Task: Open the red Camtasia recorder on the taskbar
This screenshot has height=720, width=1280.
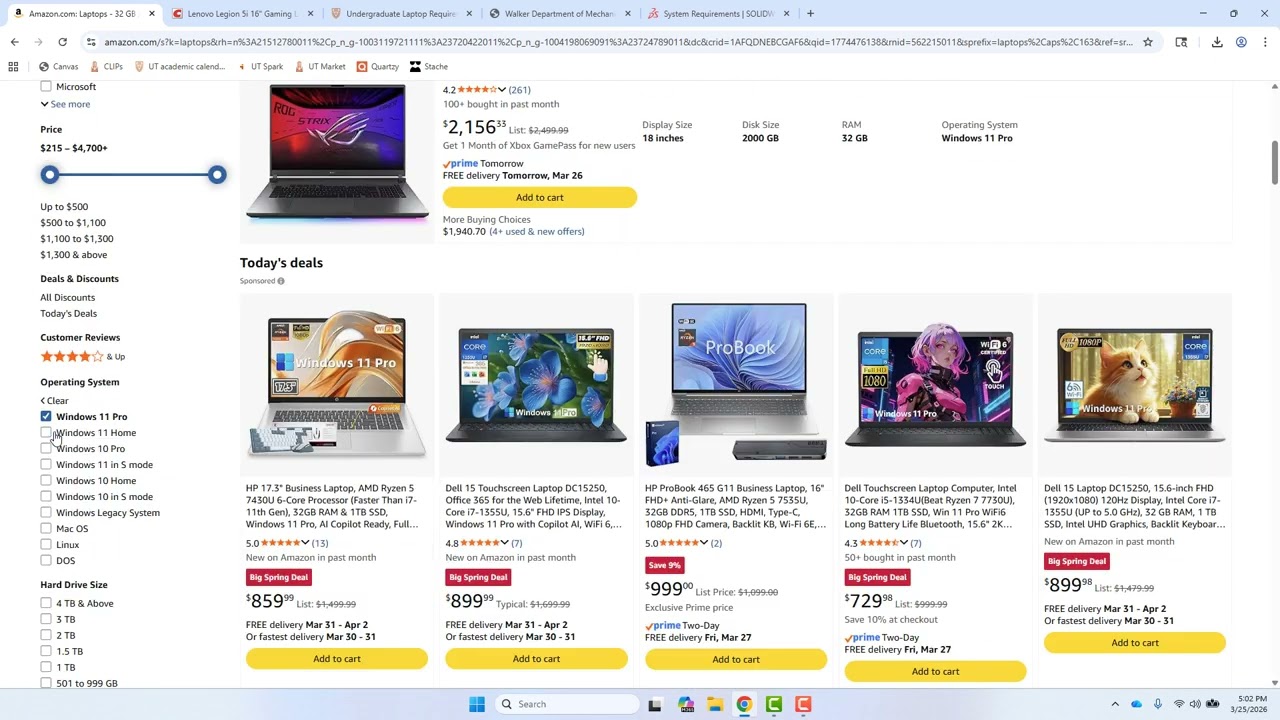Action: pyautogui.click(x=803, y=704)
